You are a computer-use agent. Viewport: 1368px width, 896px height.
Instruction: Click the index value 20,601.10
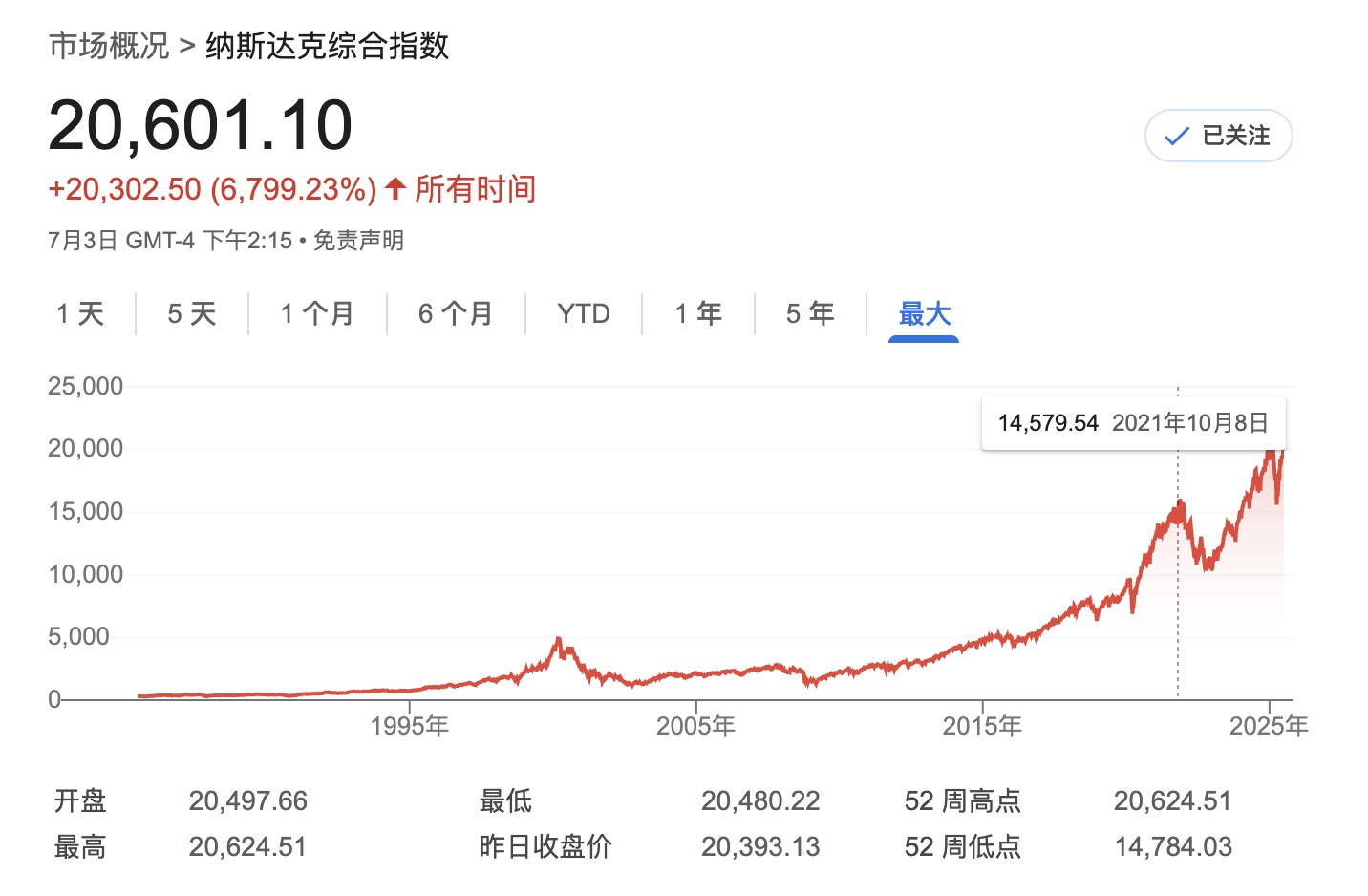[201, 125]
